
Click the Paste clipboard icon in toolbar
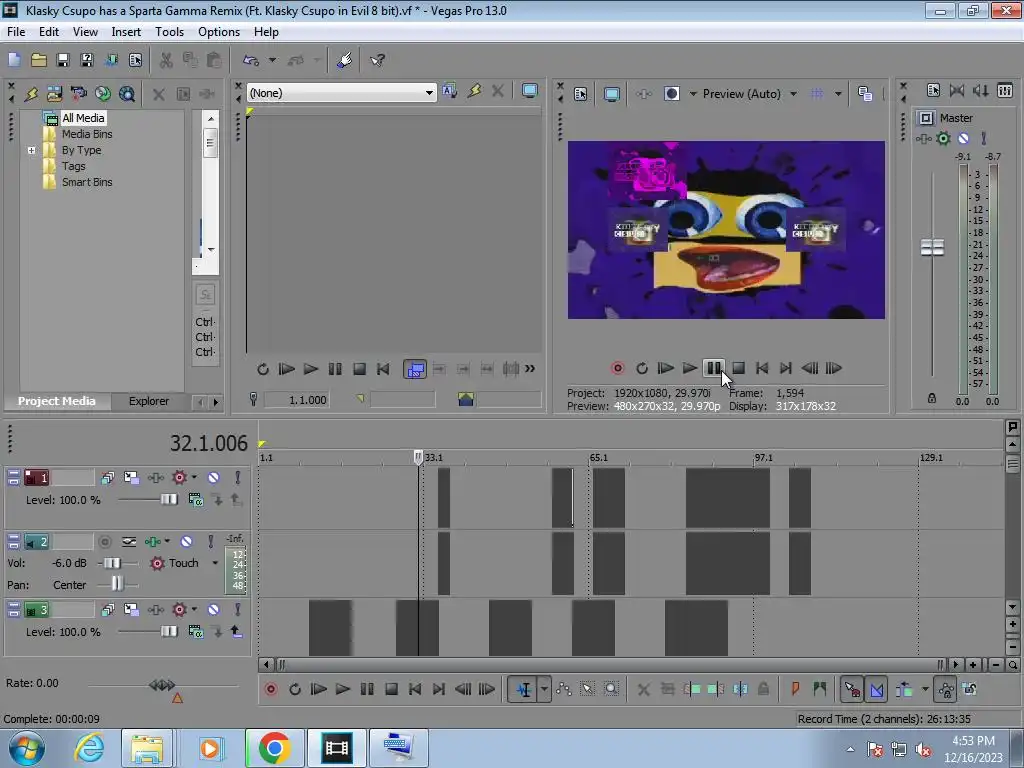214,60
